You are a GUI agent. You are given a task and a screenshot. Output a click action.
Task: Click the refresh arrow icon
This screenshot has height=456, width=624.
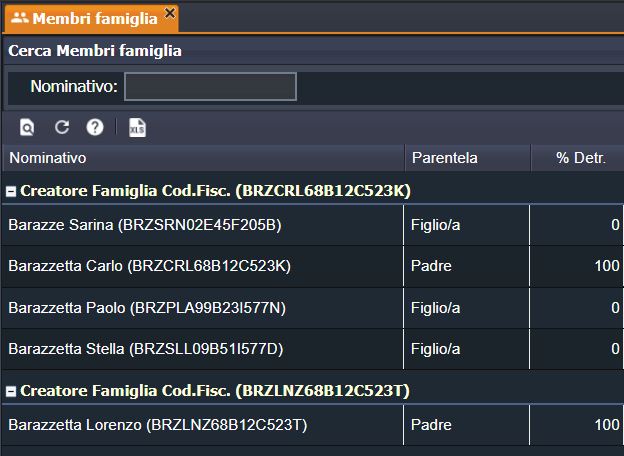pos(62,127)
